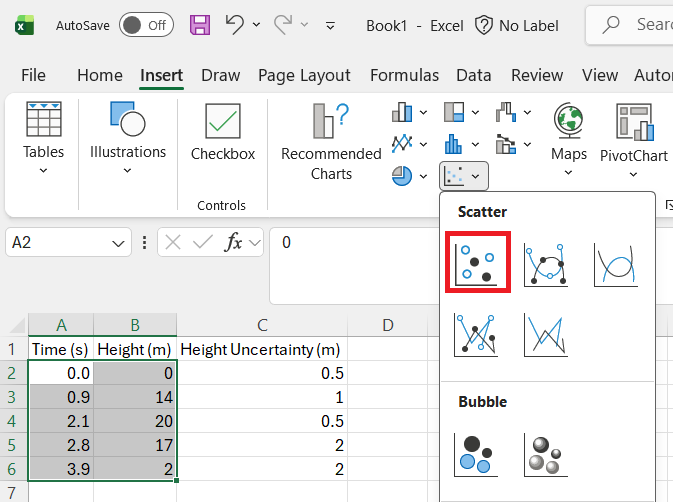The image size is (673, 502).
Task: Click the Name Box showing A2
Action: [x=58, y=242]
